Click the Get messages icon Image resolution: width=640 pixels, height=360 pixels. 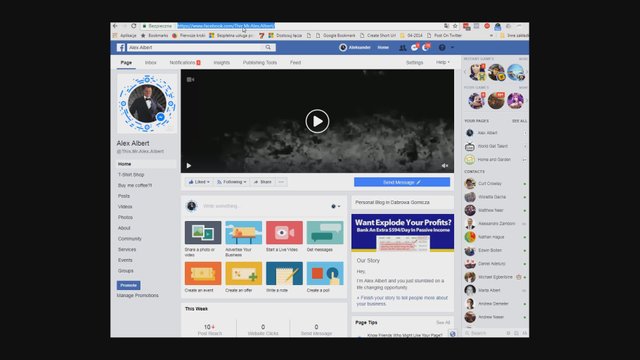[x=325, y=233]
